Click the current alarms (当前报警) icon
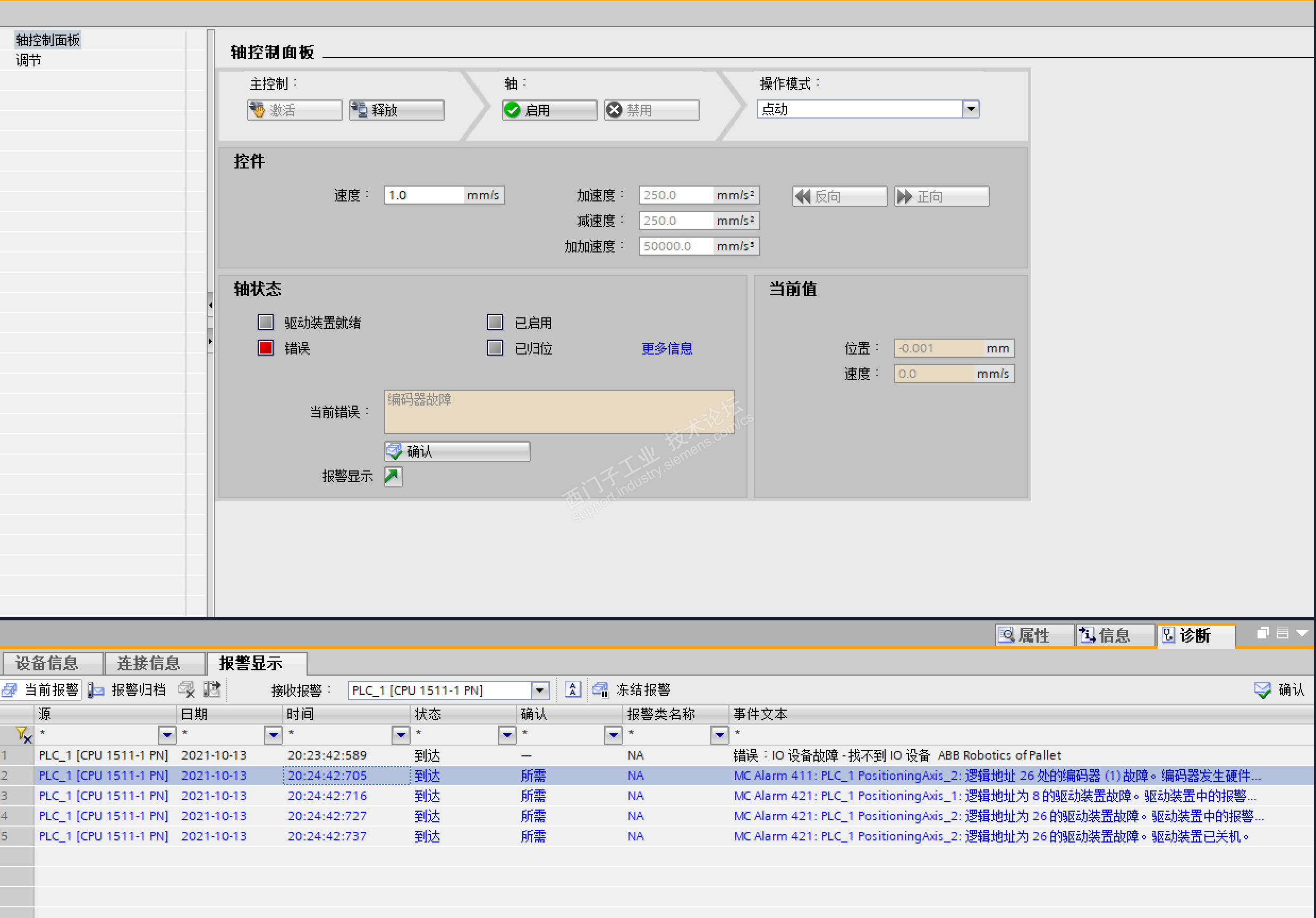 (x=10, y=689)
